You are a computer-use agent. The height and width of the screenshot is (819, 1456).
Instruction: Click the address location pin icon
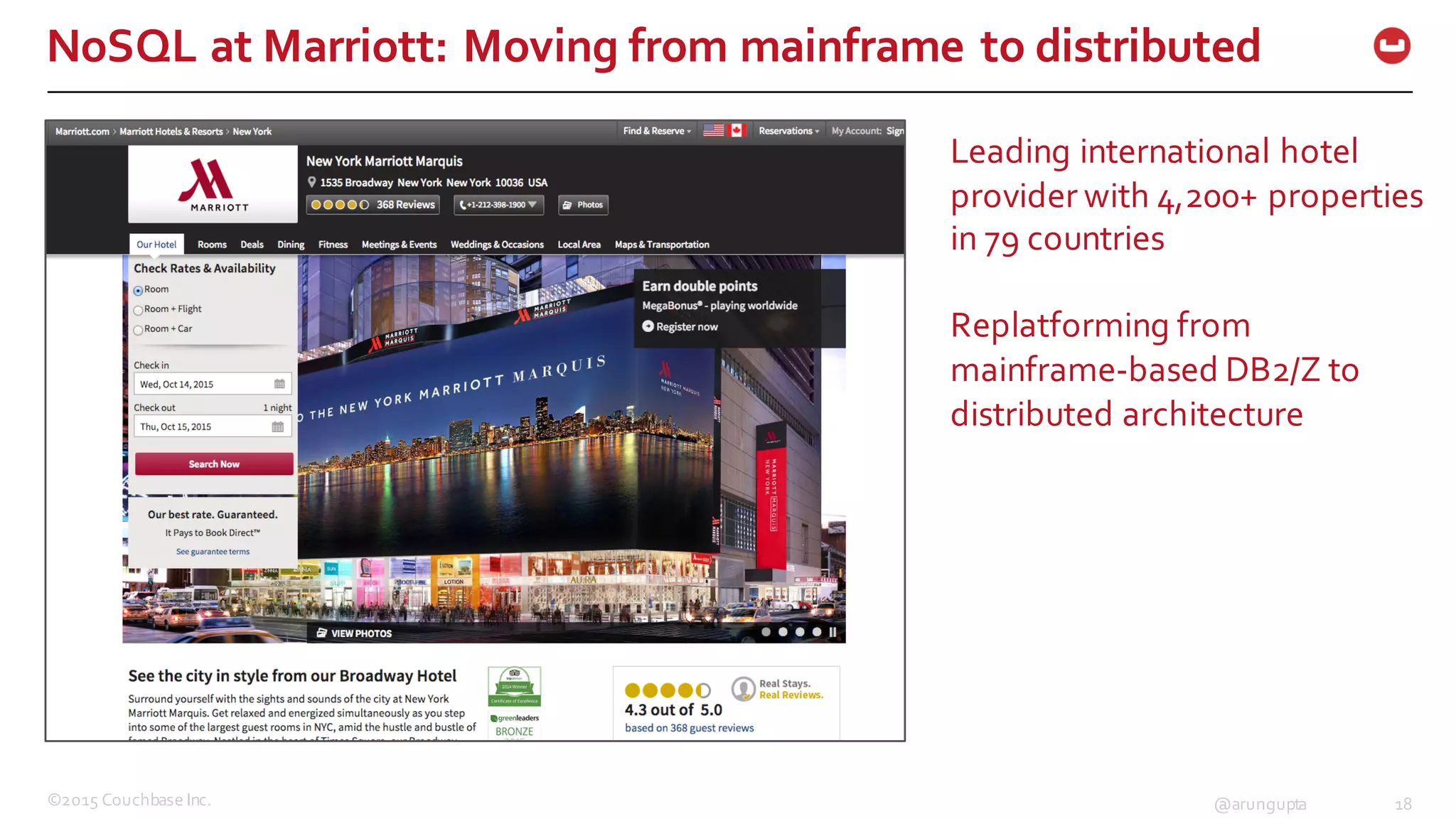(x=311, y=182)
